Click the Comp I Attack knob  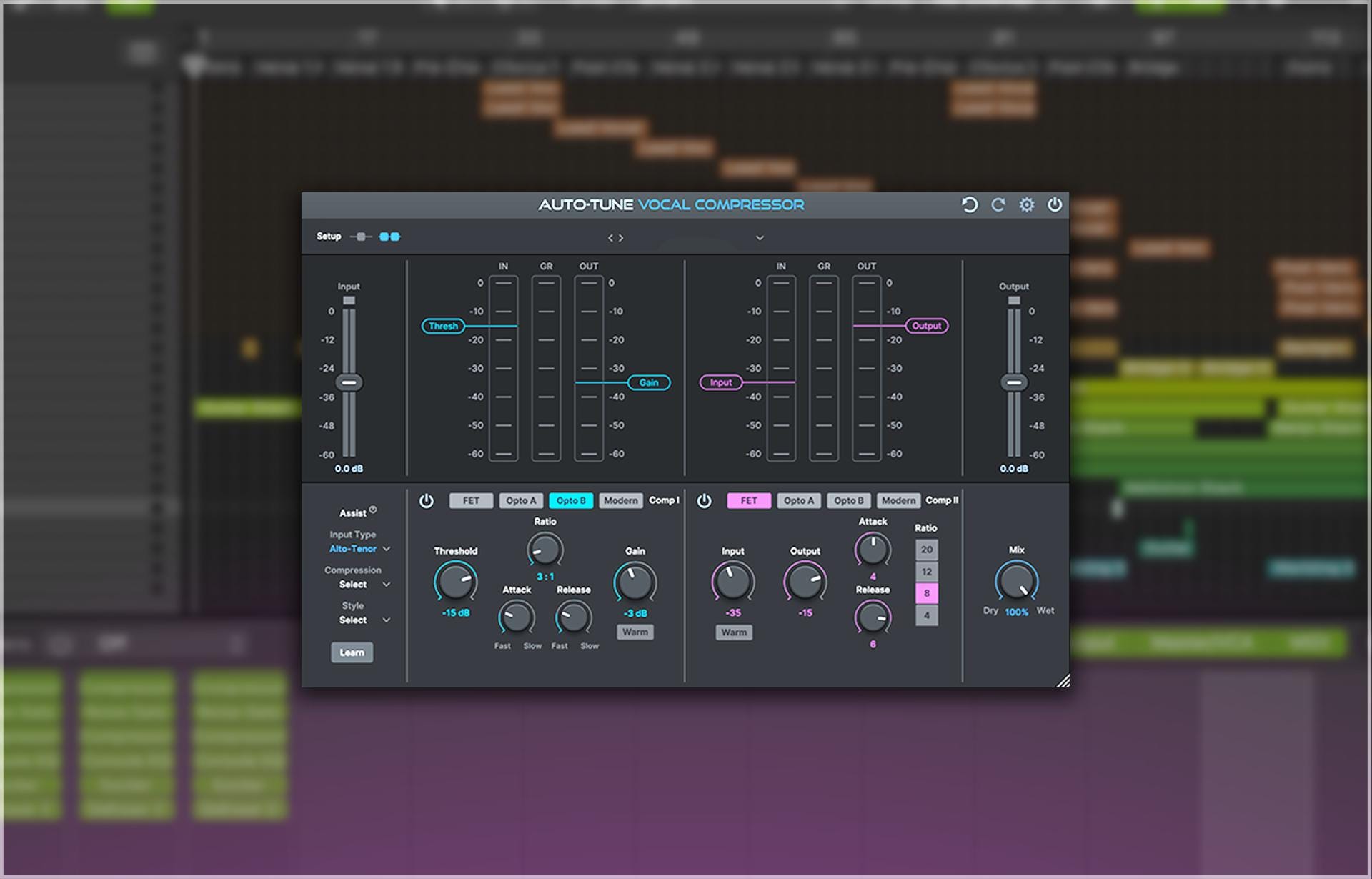coord(517,617)
